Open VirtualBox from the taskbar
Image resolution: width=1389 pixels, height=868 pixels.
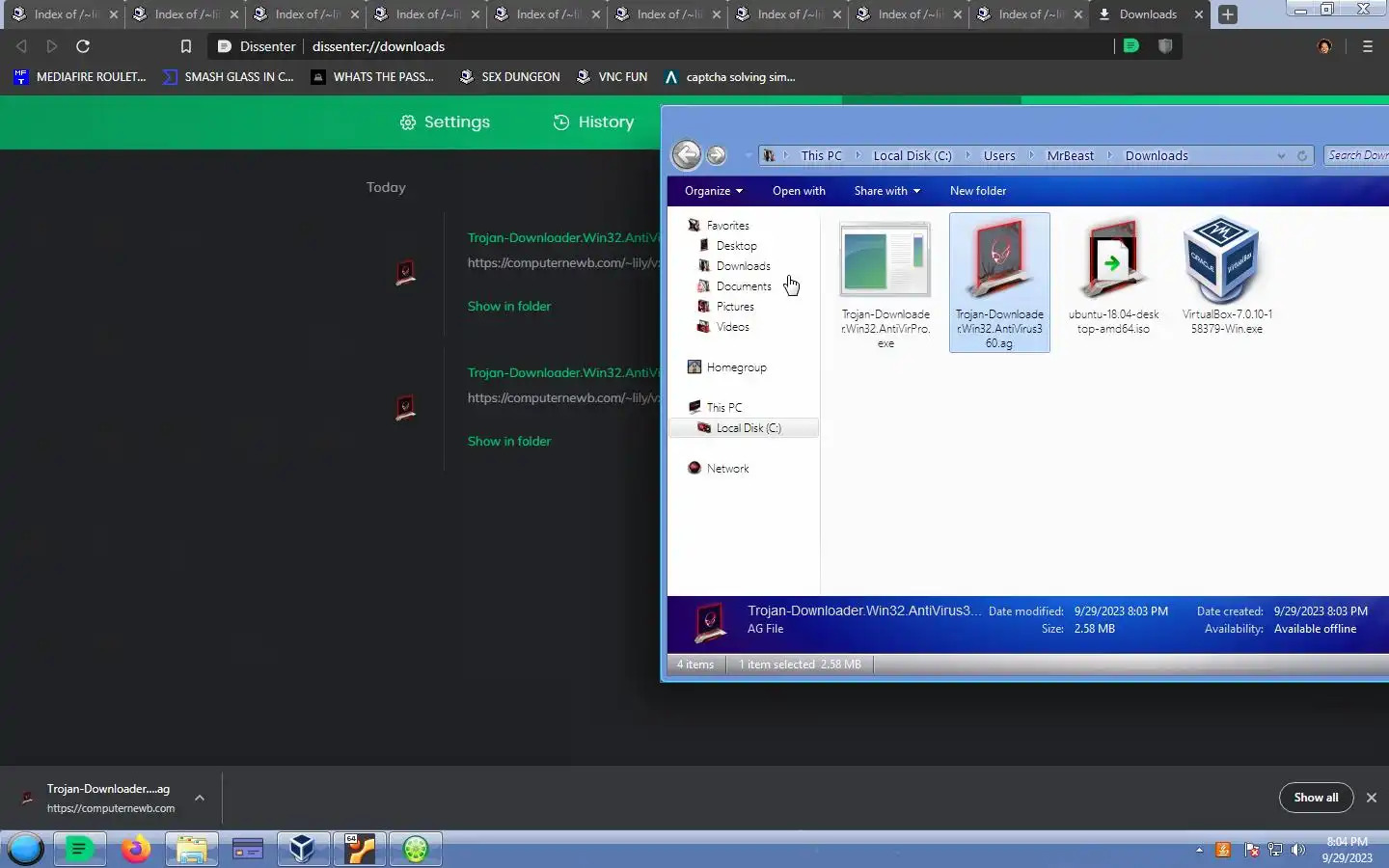tap(302, 849)
